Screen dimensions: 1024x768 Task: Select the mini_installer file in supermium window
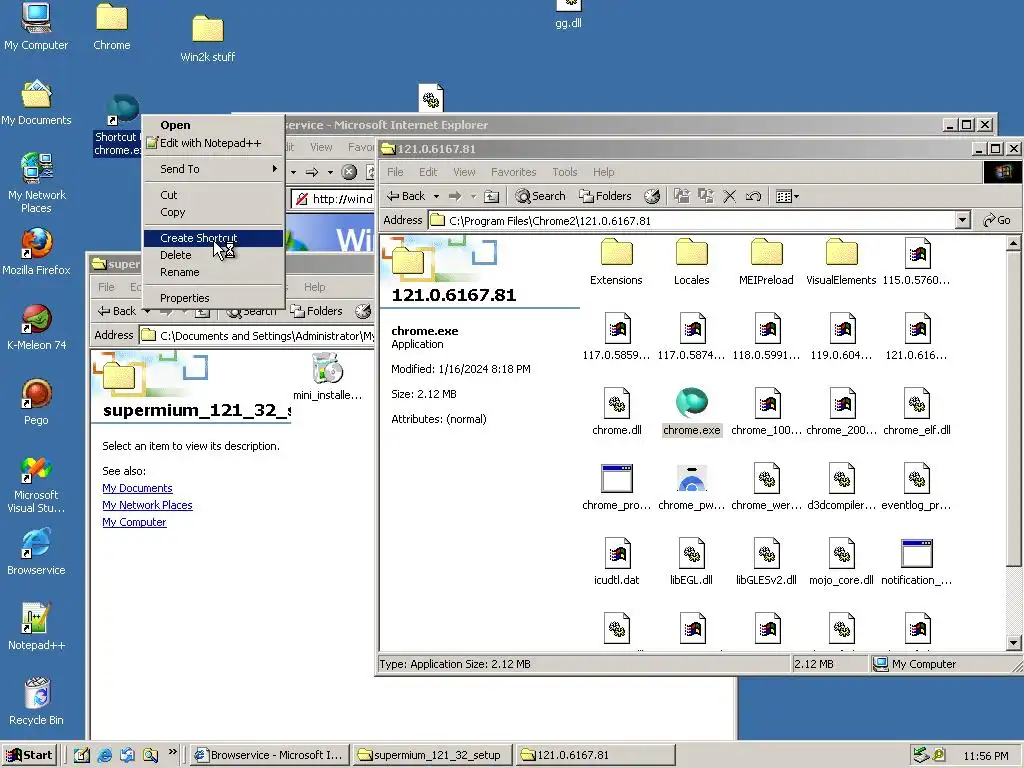(x=327, y=377)
